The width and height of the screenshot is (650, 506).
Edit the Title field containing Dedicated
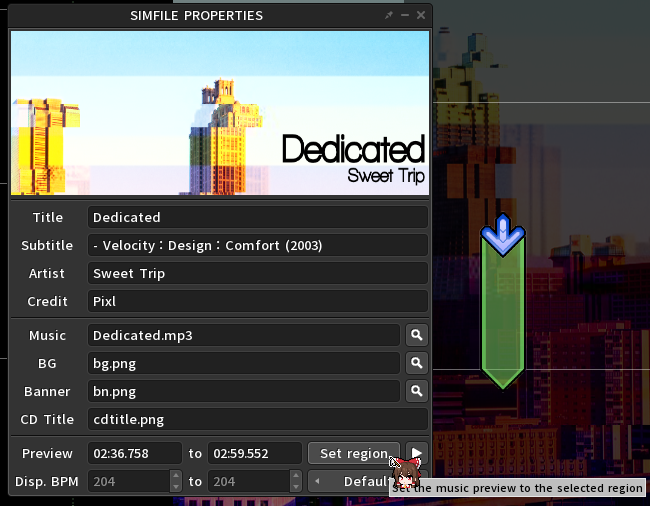click(x=257, y=217)
